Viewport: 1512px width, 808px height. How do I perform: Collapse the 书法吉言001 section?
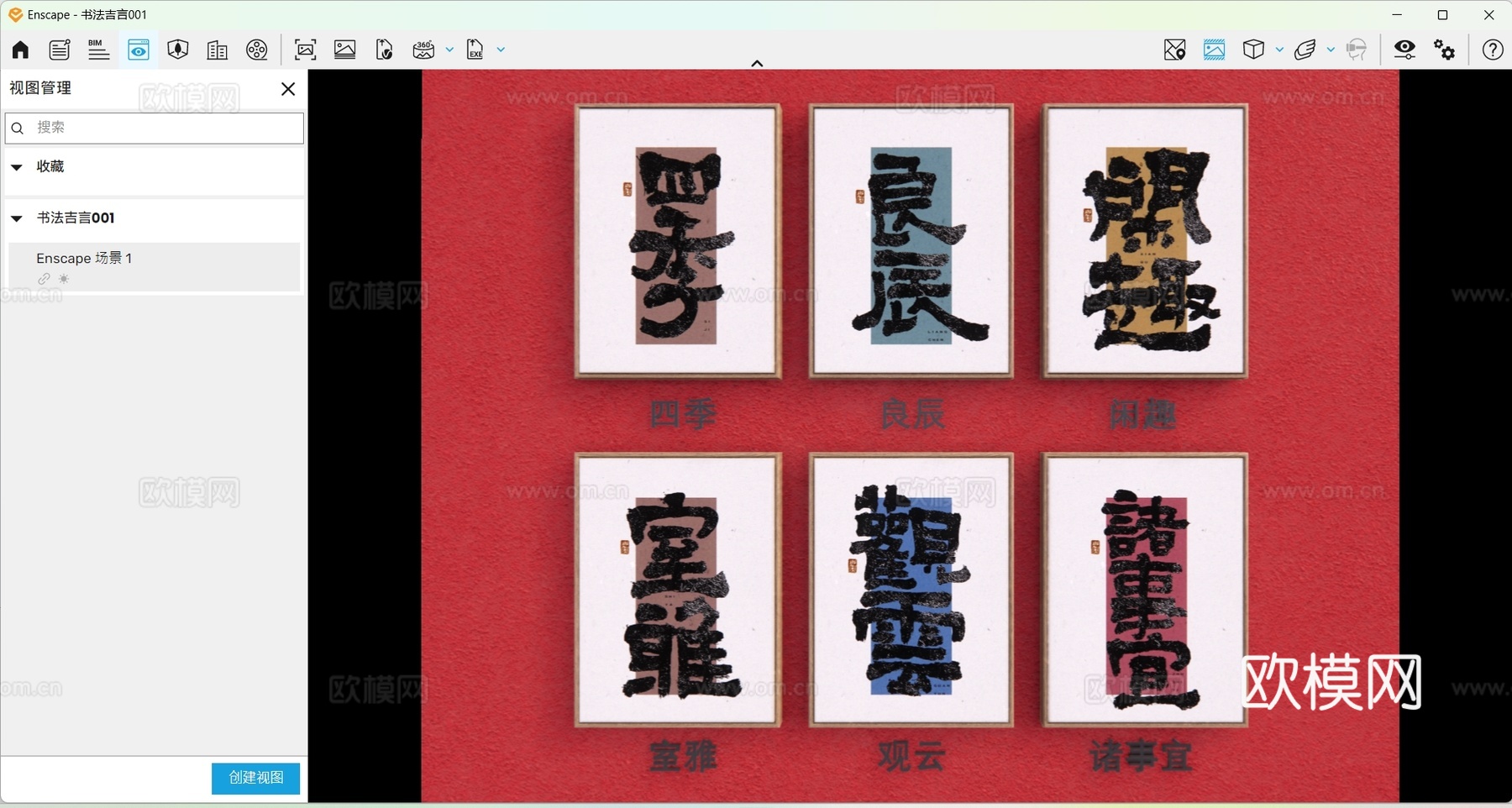pos(16,218)
